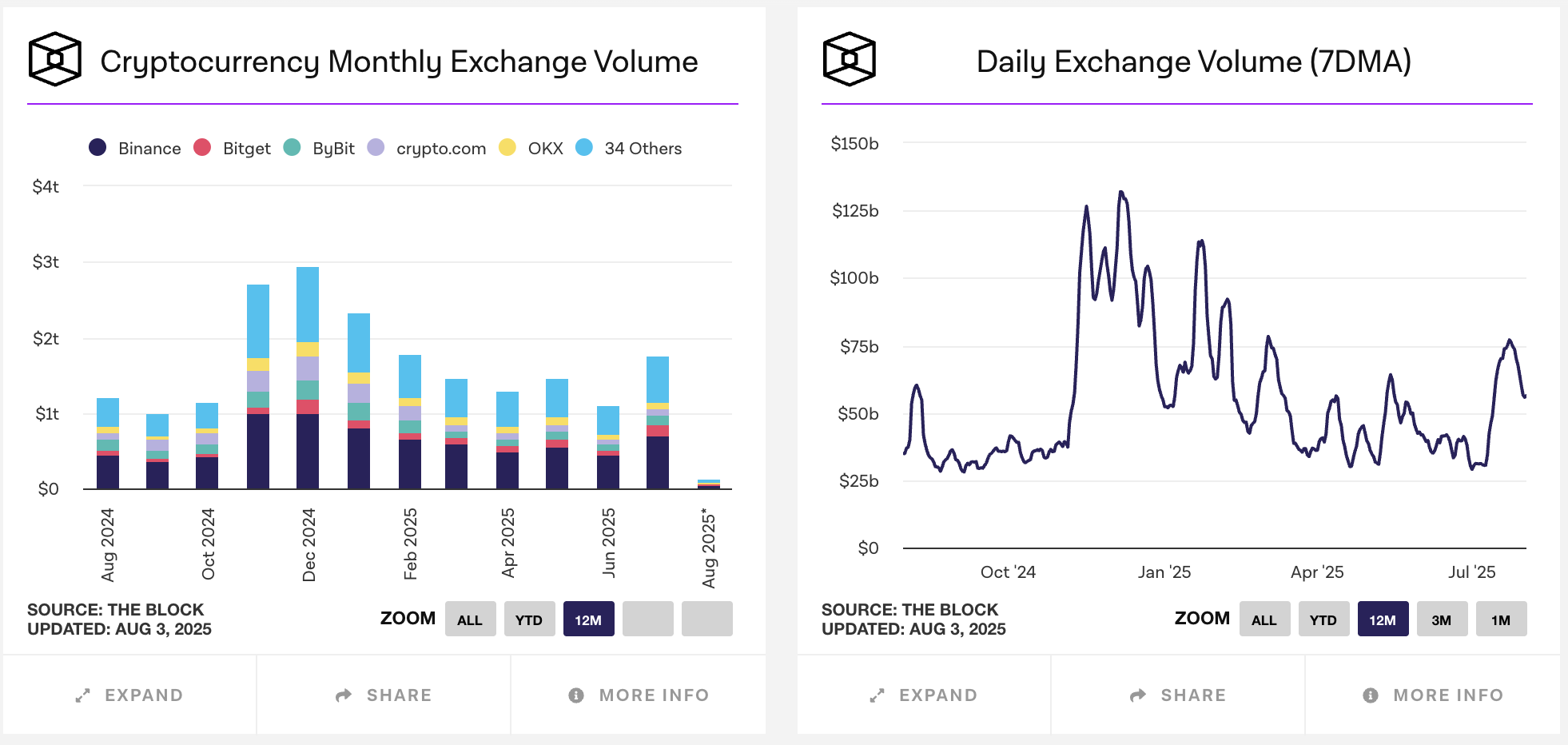Toggle the Bitget legend entry
1568x745 pixels.
(x=233, y=148)
